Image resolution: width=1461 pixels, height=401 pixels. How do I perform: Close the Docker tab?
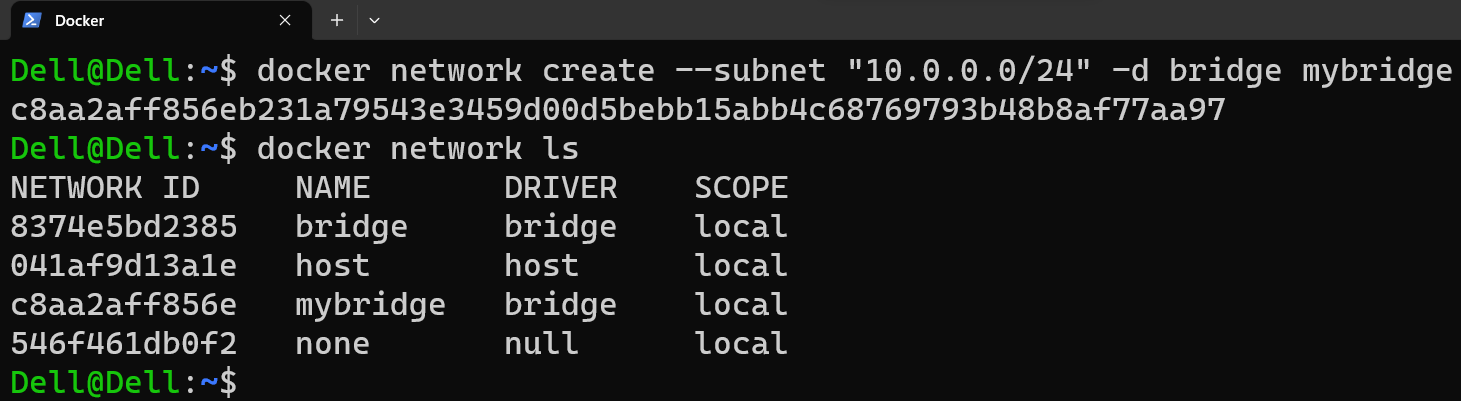click(x=285, y=20)
